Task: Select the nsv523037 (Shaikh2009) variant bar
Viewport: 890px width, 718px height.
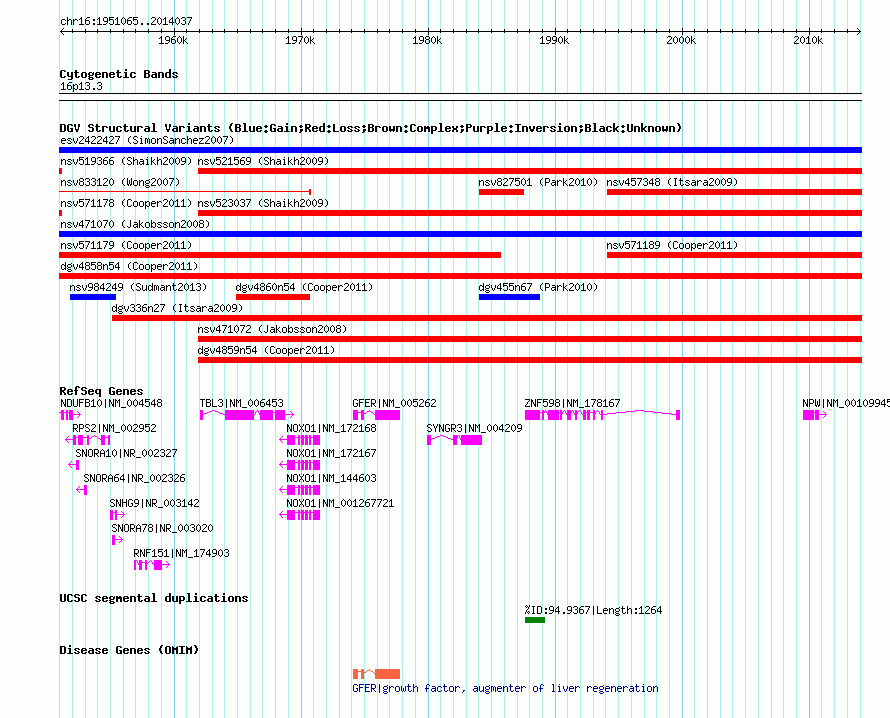Action: (x=530, y=213)
